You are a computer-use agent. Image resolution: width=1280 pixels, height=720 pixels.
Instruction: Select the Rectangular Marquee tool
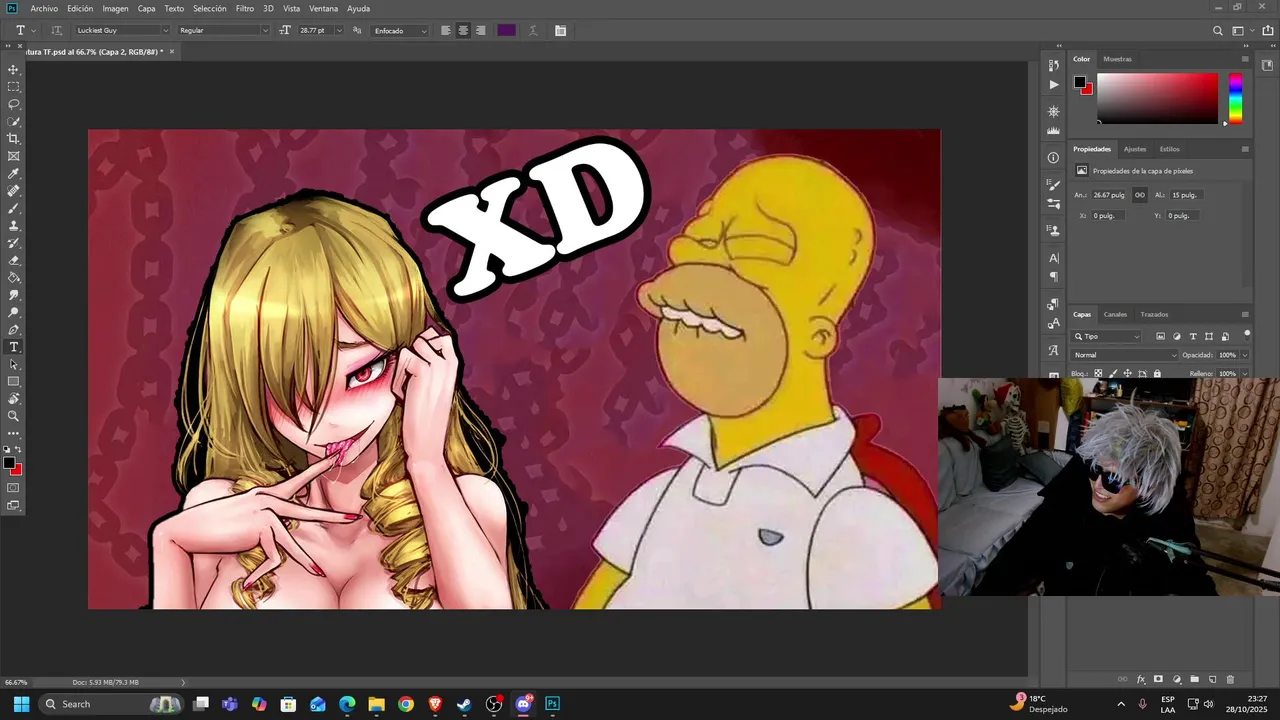(x=14, y=87)
